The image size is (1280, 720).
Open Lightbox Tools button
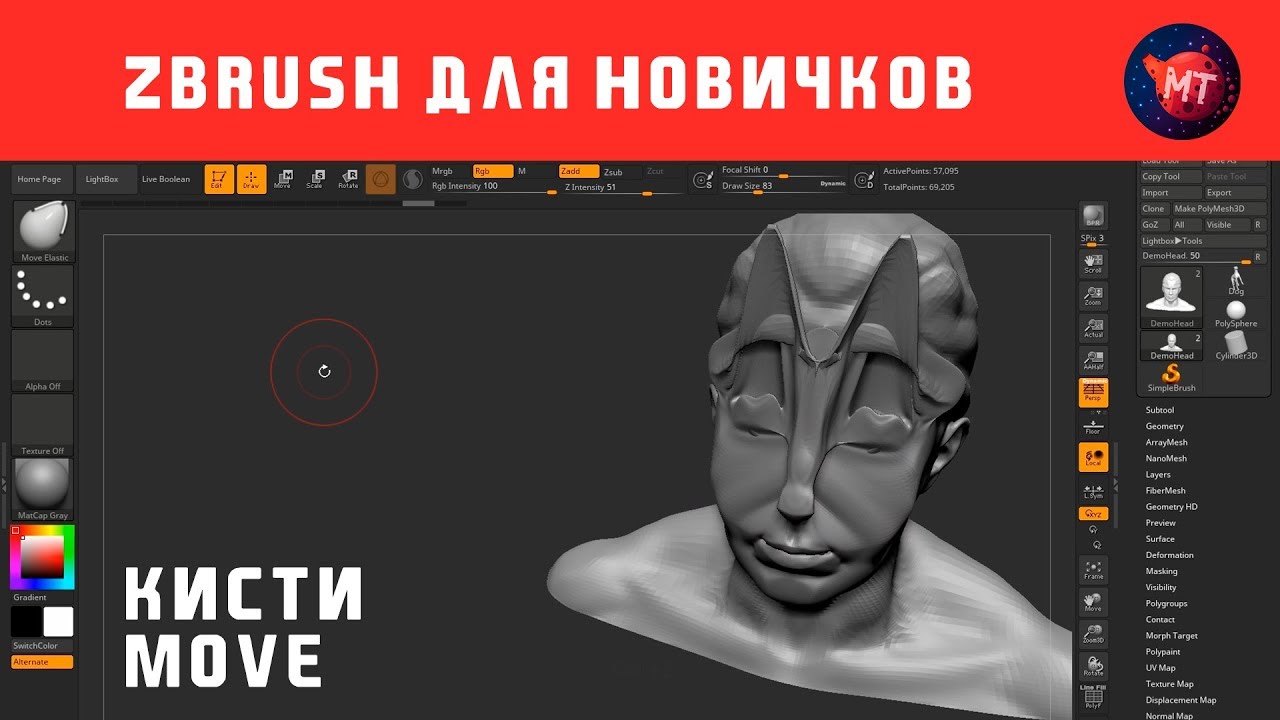[1203, 241]
